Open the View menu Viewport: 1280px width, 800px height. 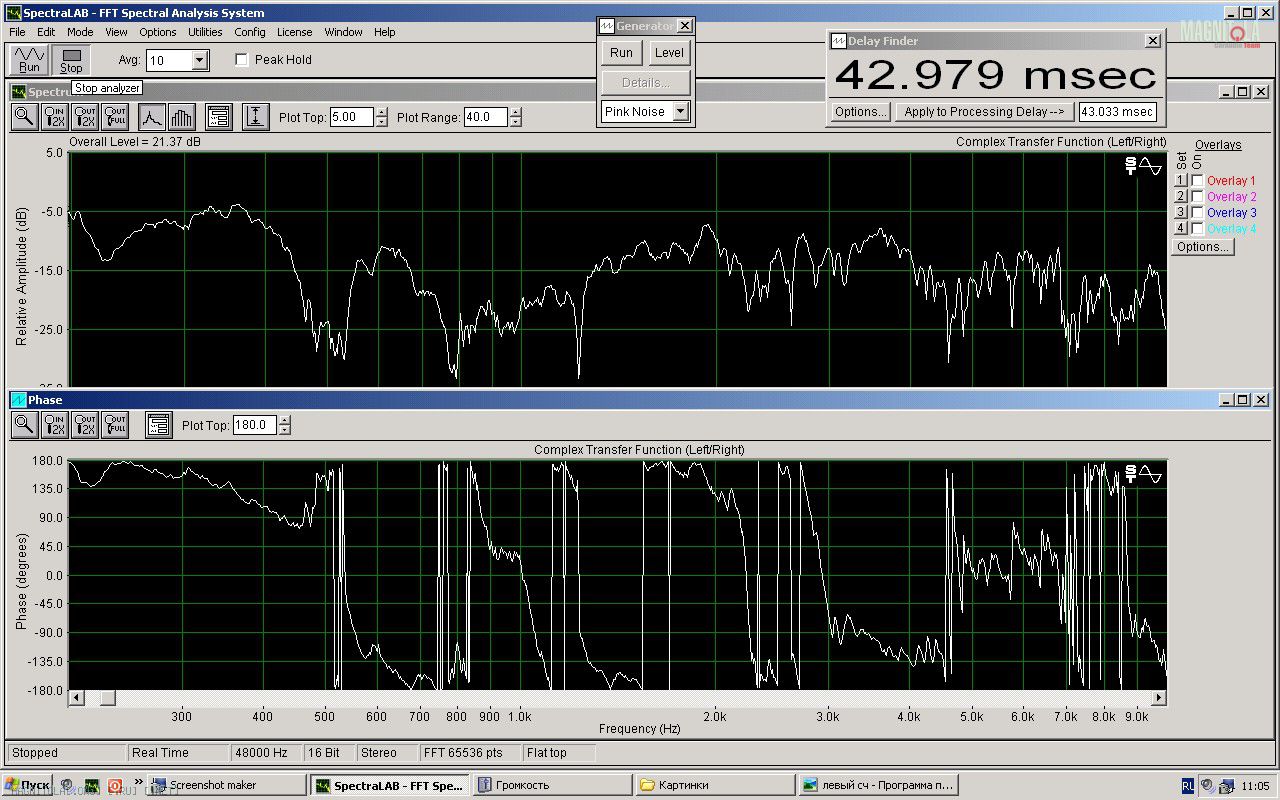pos(116,32)
